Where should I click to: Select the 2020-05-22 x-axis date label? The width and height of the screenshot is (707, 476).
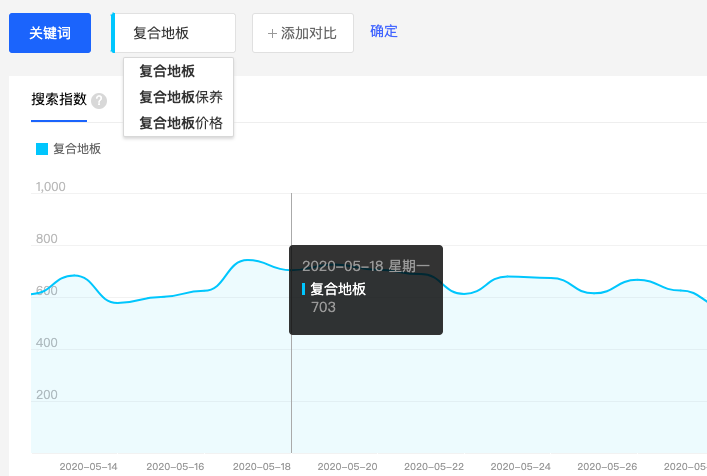435,466
